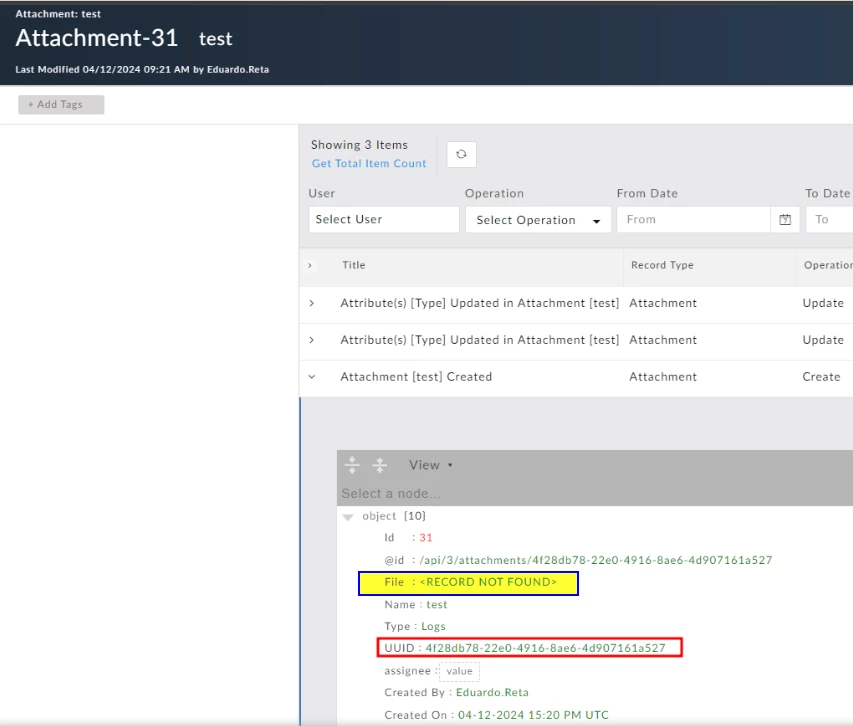Click Created On value 04-12-2024 15:20 PM
Screen dimensions: 853x726
[x=533, y=715]
